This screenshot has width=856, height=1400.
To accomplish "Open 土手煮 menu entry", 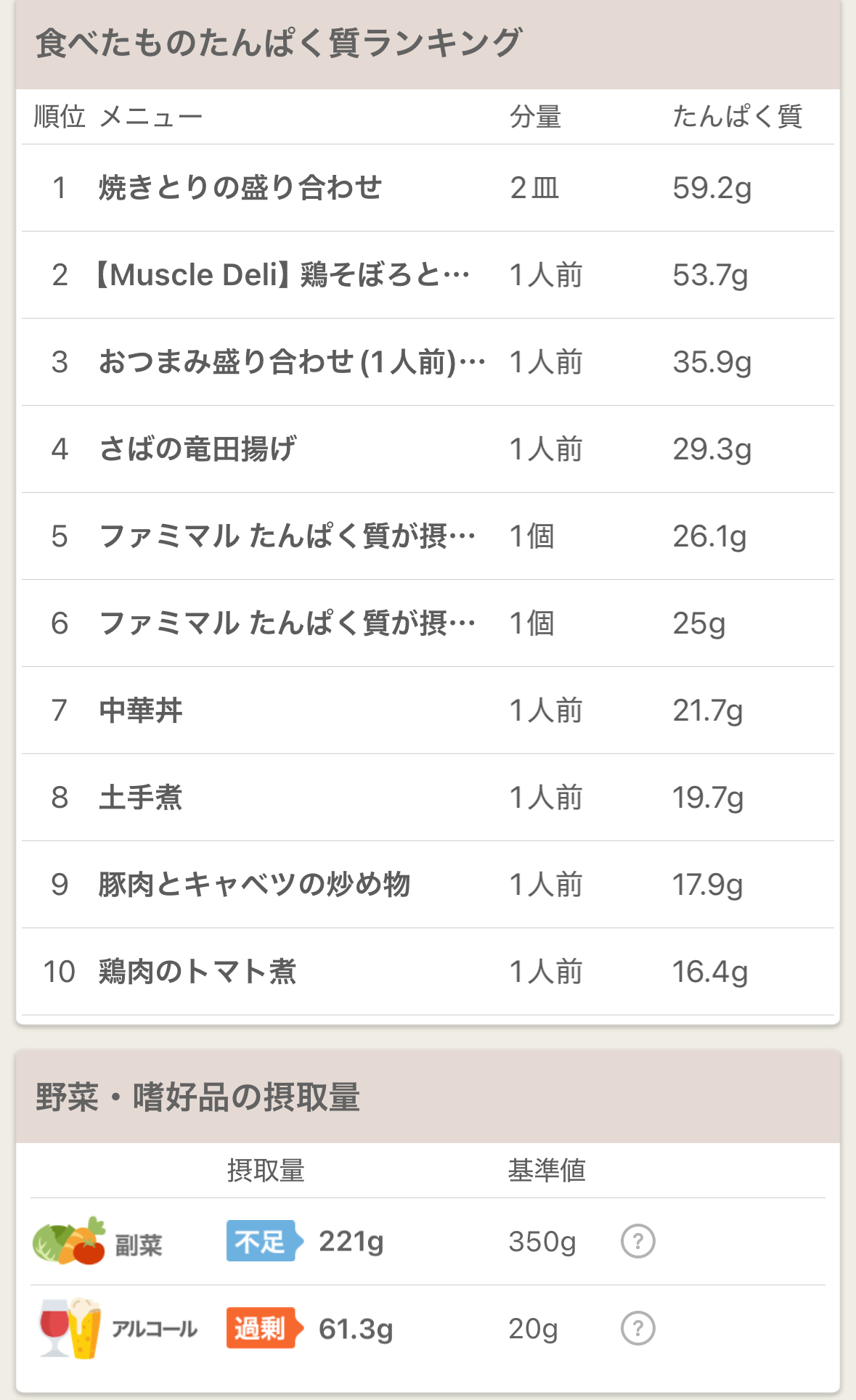I will [x=428, y=798].
